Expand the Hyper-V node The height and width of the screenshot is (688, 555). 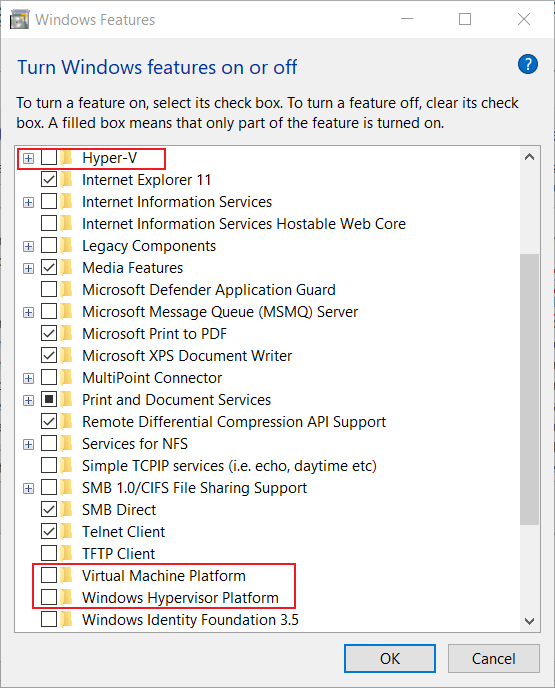tap(29, 158)
